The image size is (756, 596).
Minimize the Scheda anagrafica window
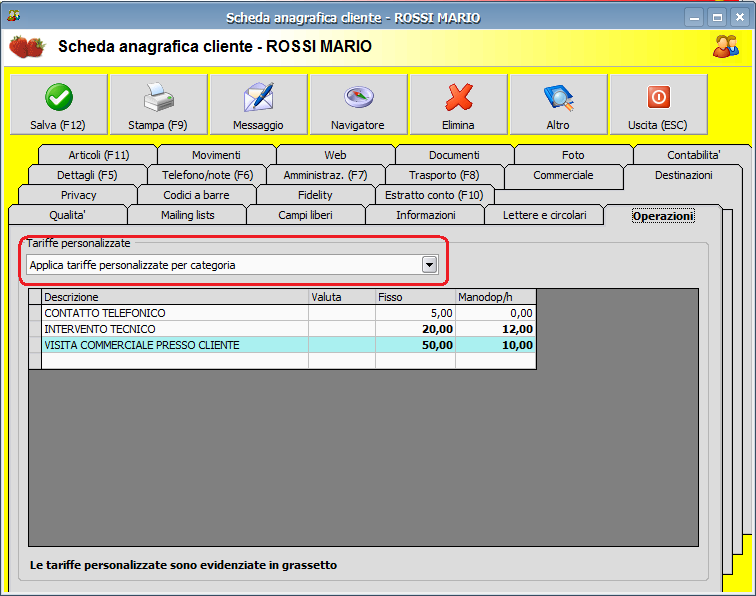(x=694, y=18)
